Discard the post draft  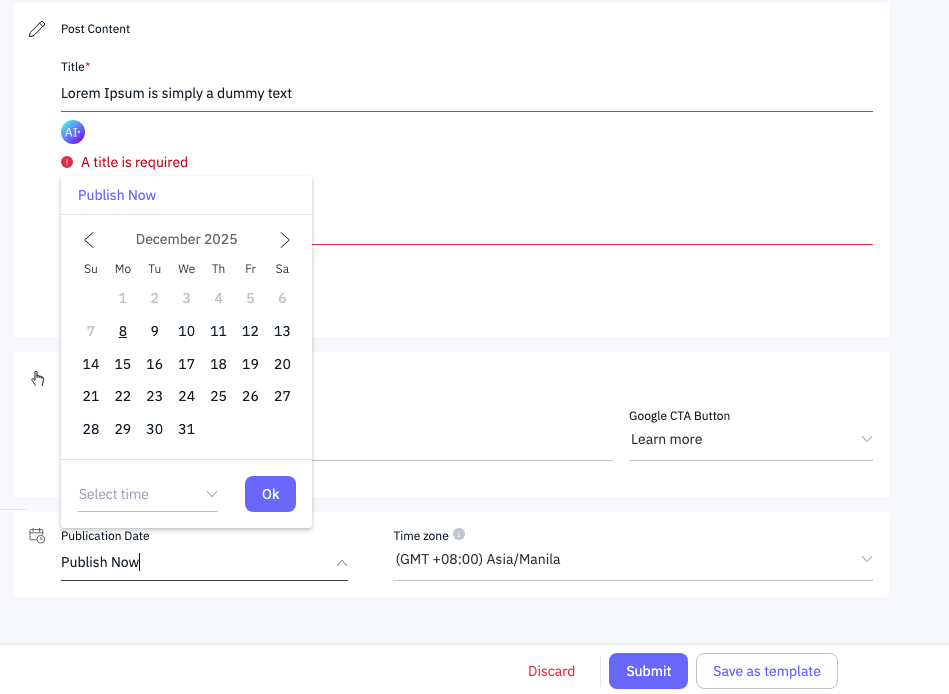coord(551,671)
